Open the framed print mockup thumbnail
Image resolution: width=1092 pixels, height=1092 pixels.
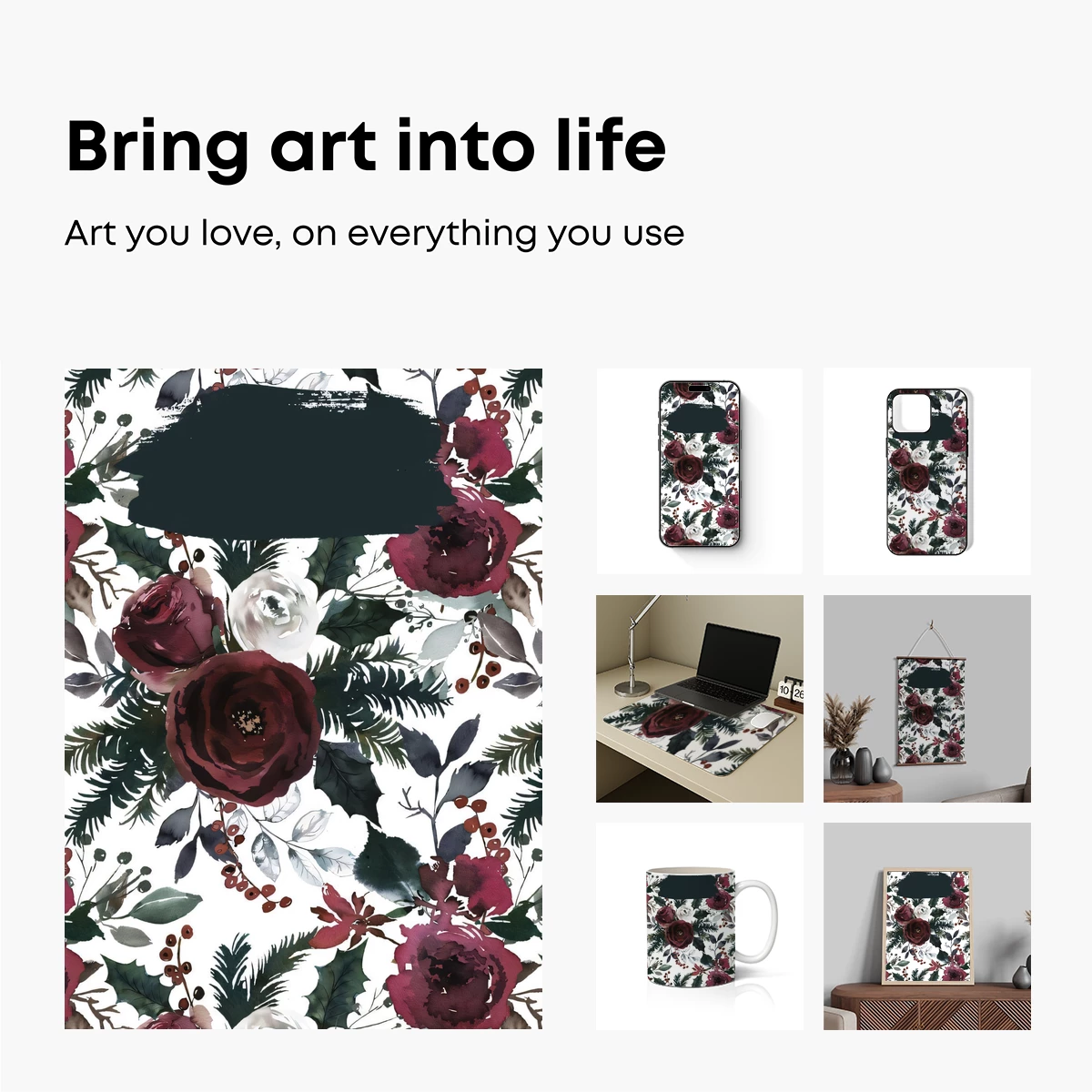click(x=927, y=926)
